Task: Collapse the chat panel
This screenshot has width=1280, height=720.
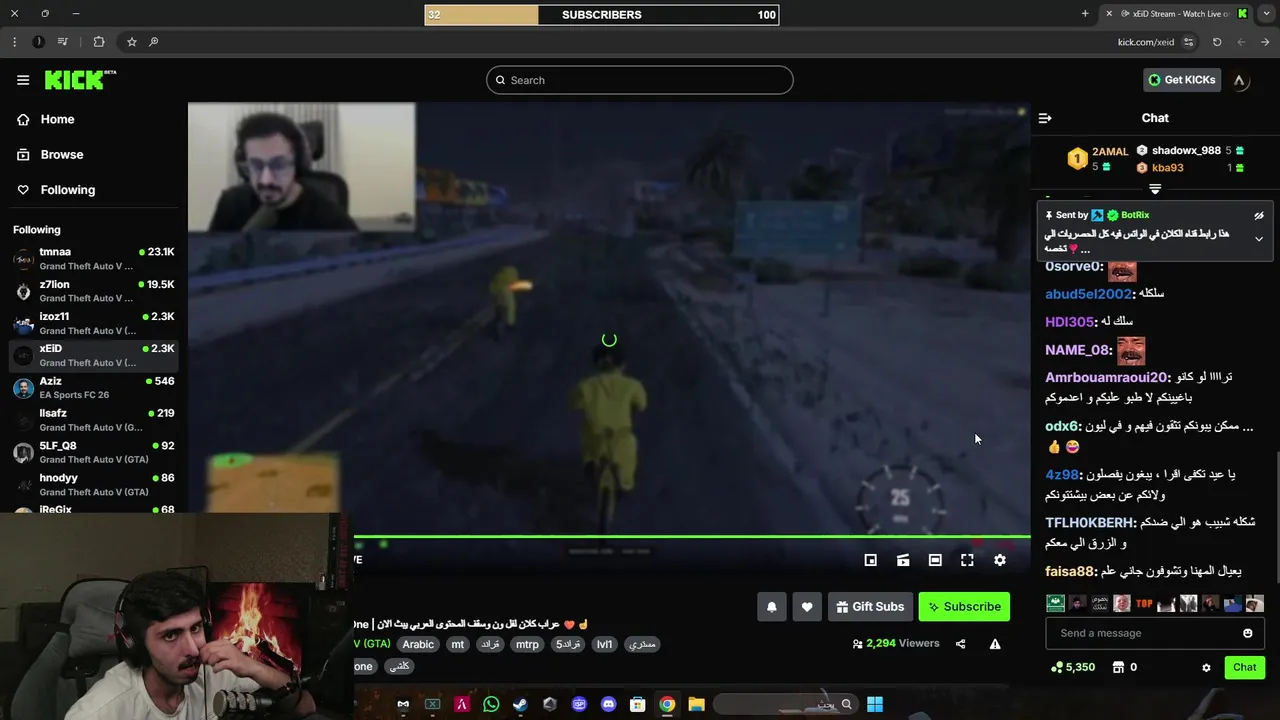Action: (x=1045, y=118)
